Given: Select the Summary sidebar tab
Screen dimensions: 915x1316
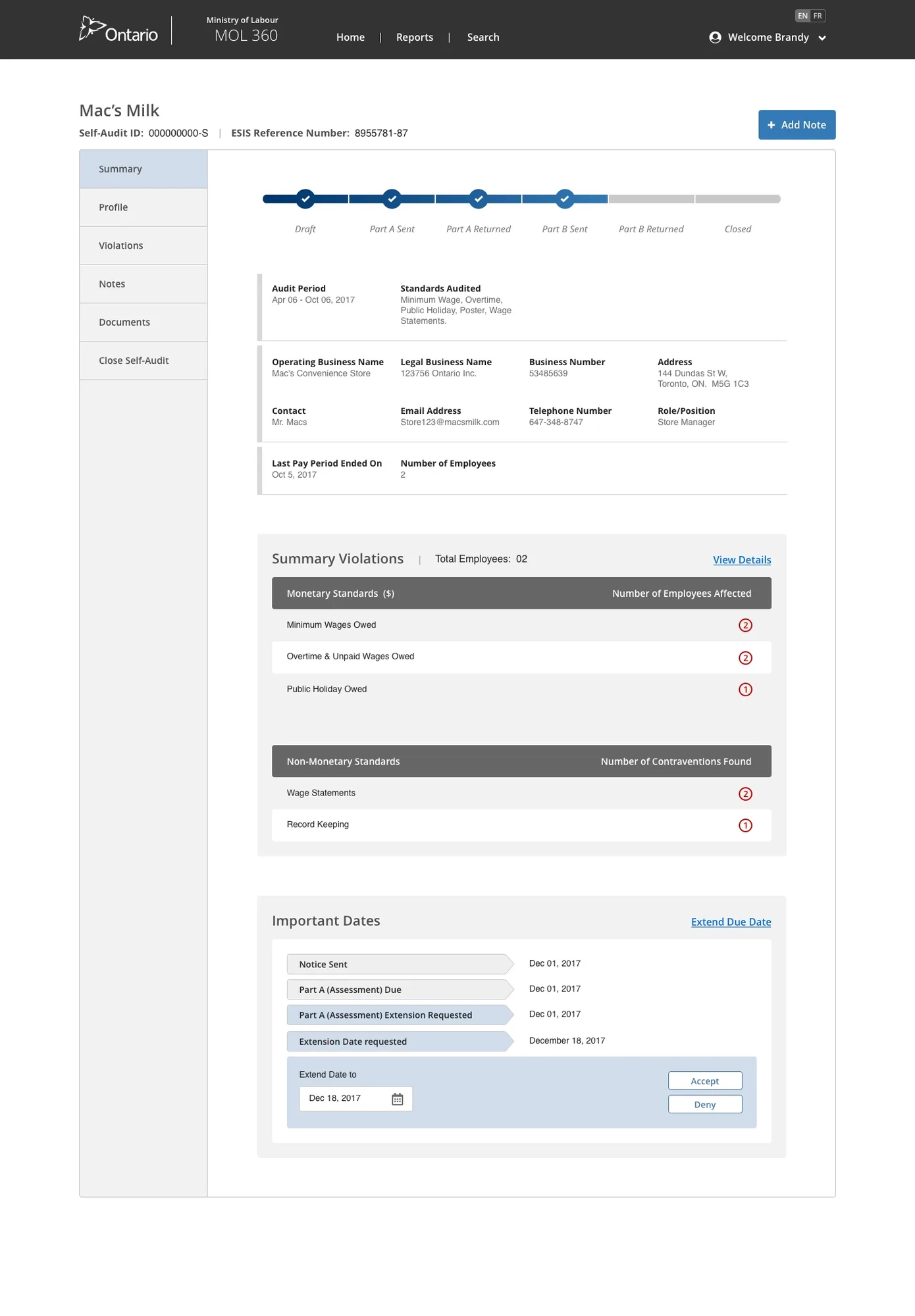Looking at the screenshot, I should pyautogui.click(x=144, y=169).
